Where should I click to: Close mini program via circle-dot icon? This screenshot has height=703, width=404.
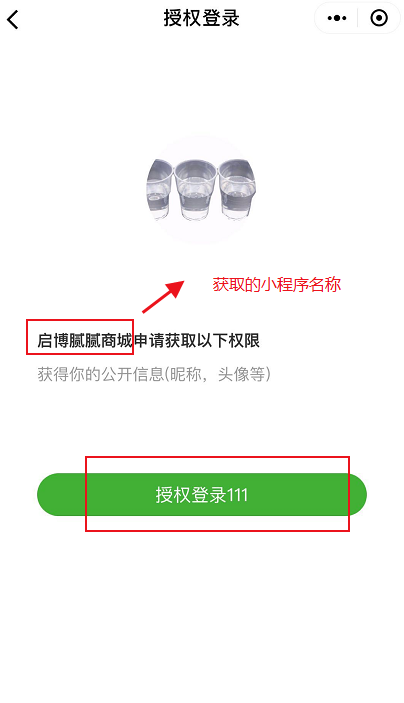click(x=379, y=18)
